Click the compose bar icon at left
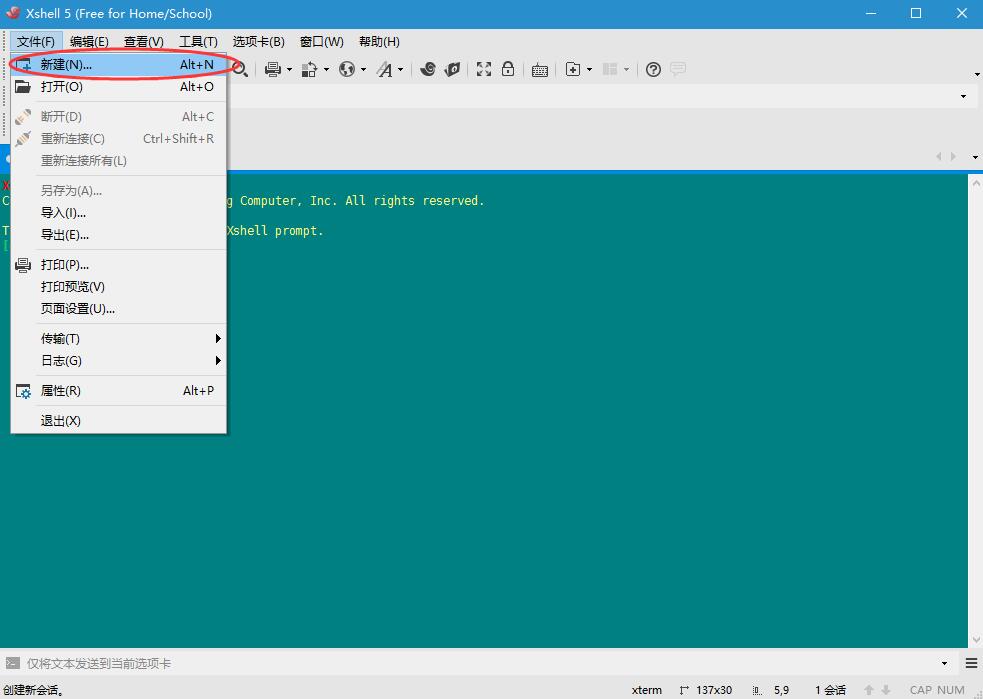Viewport: 983px width, 699px height. 13,663
